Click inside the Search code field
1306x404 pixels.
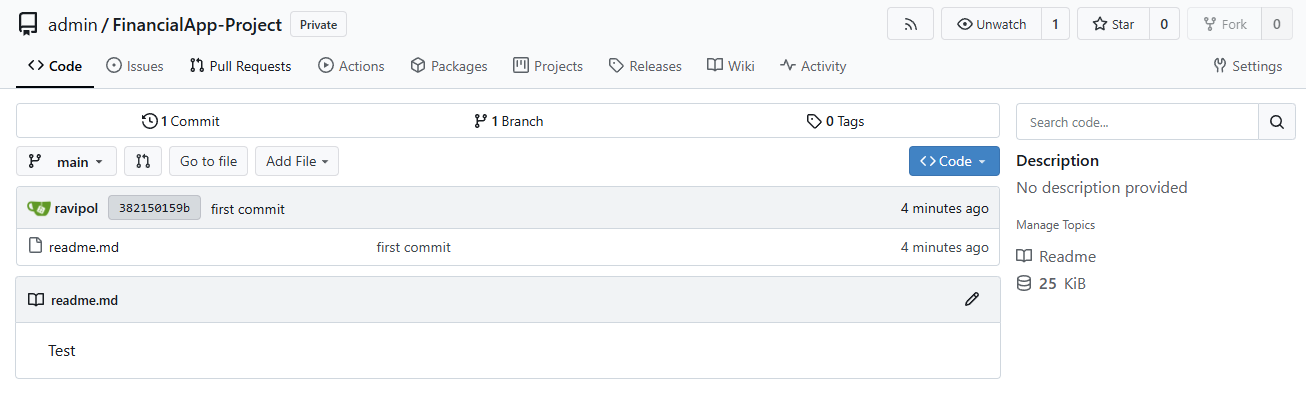coord(1136,122)
